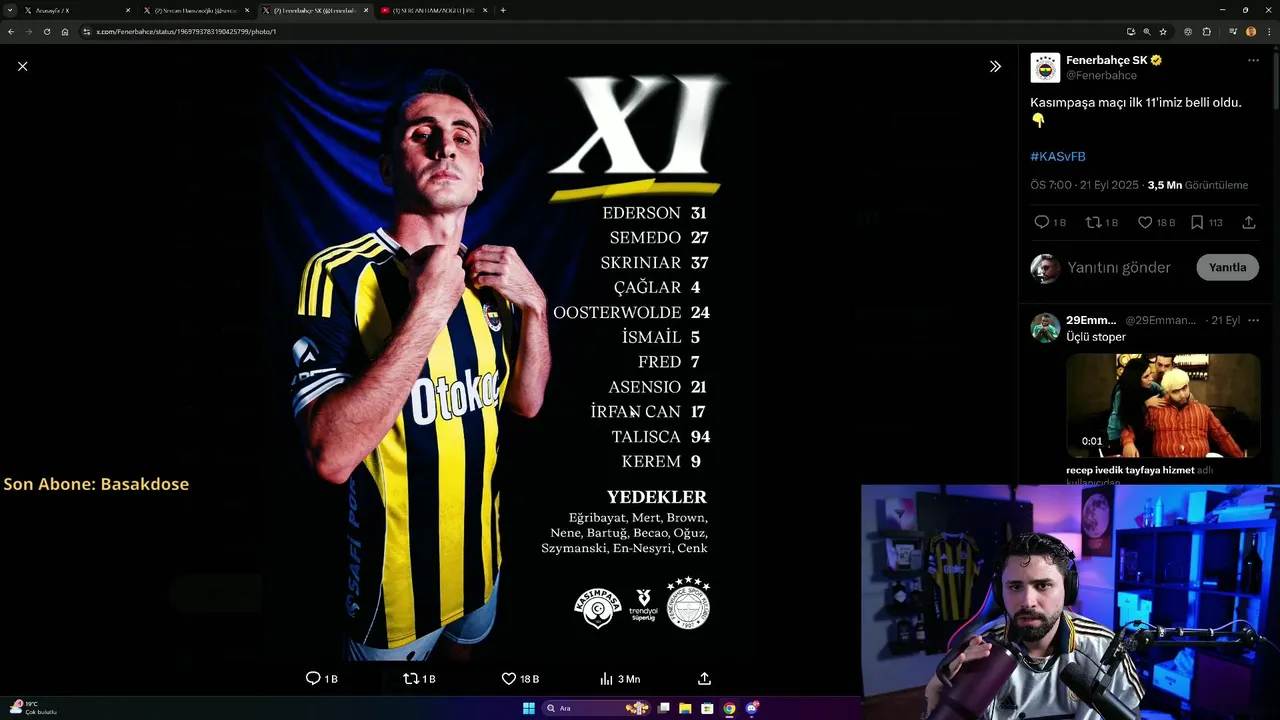The width and height of the screenshot is (1280, 720).
Task: Click the browser home icon
Action: (65, 32)
